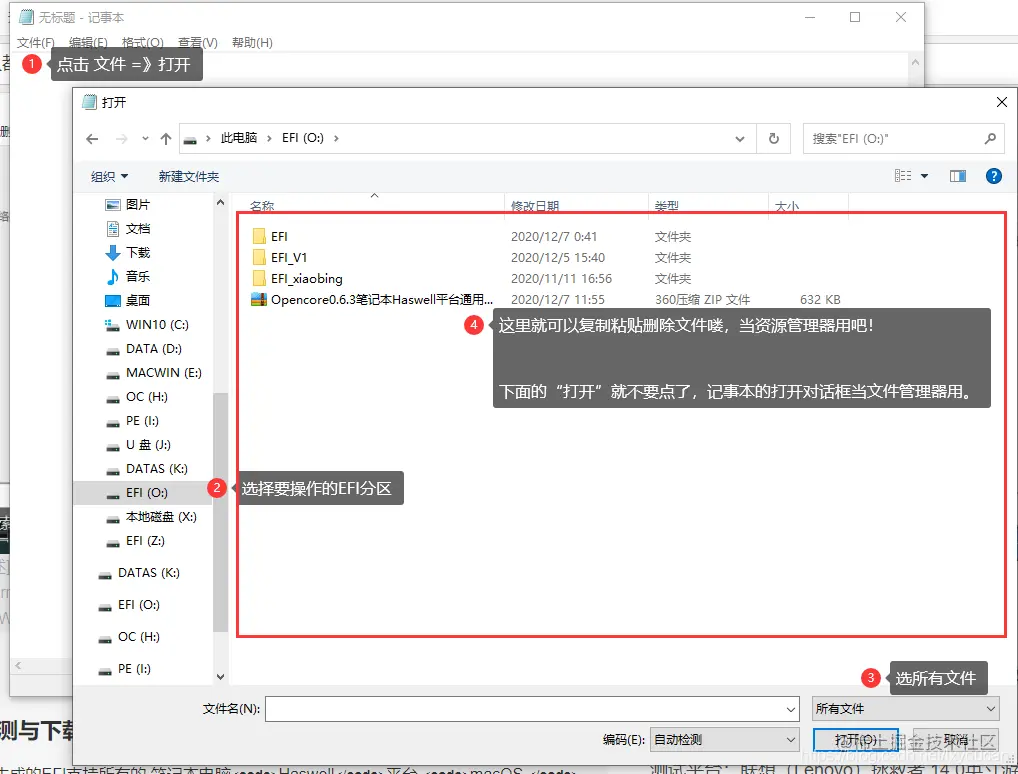
Task: Open Notepad 格式(O) menu
Action: pyautogui.click(x=142, y=42)
